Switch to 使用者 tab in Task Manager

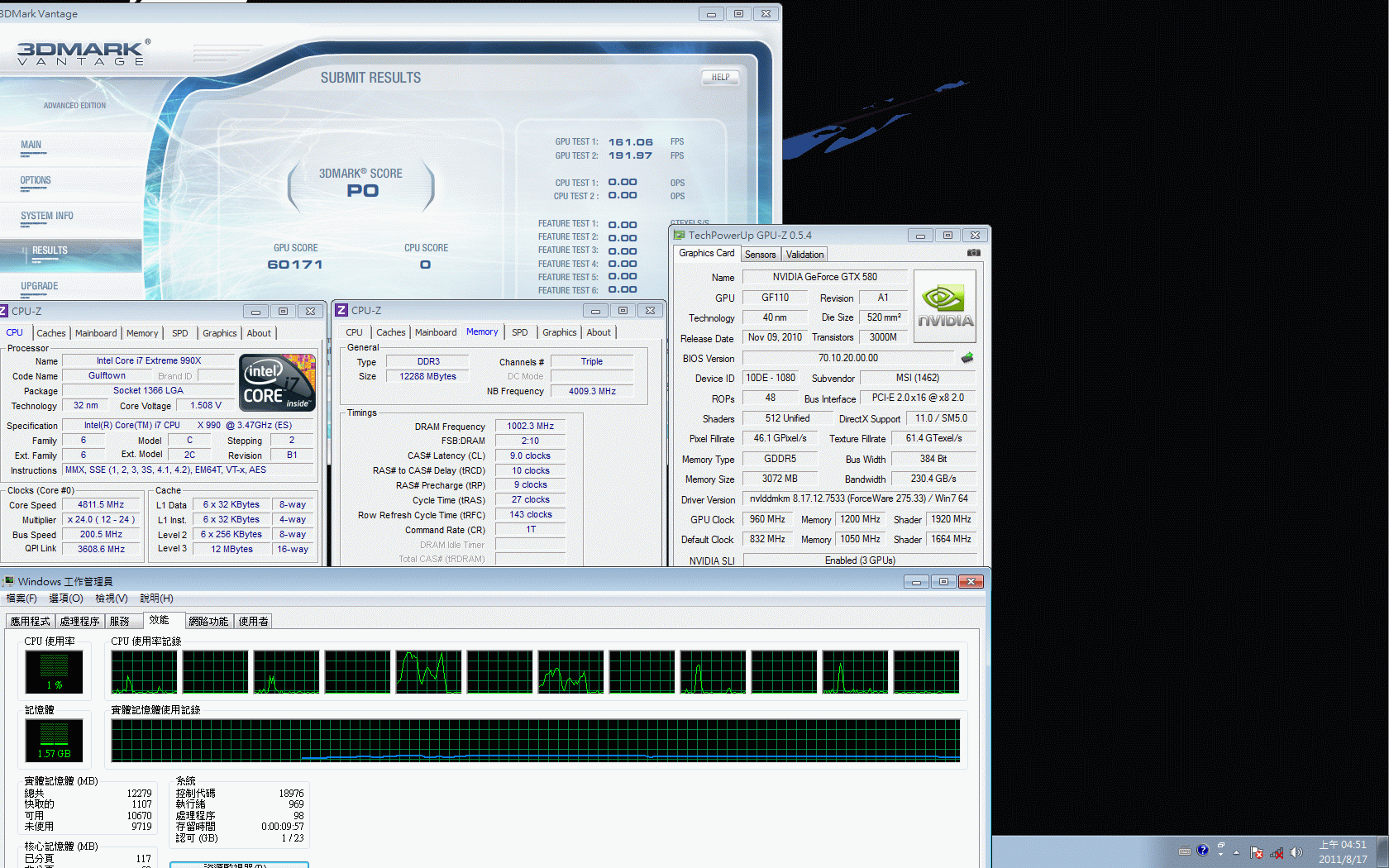pos(253,622)
